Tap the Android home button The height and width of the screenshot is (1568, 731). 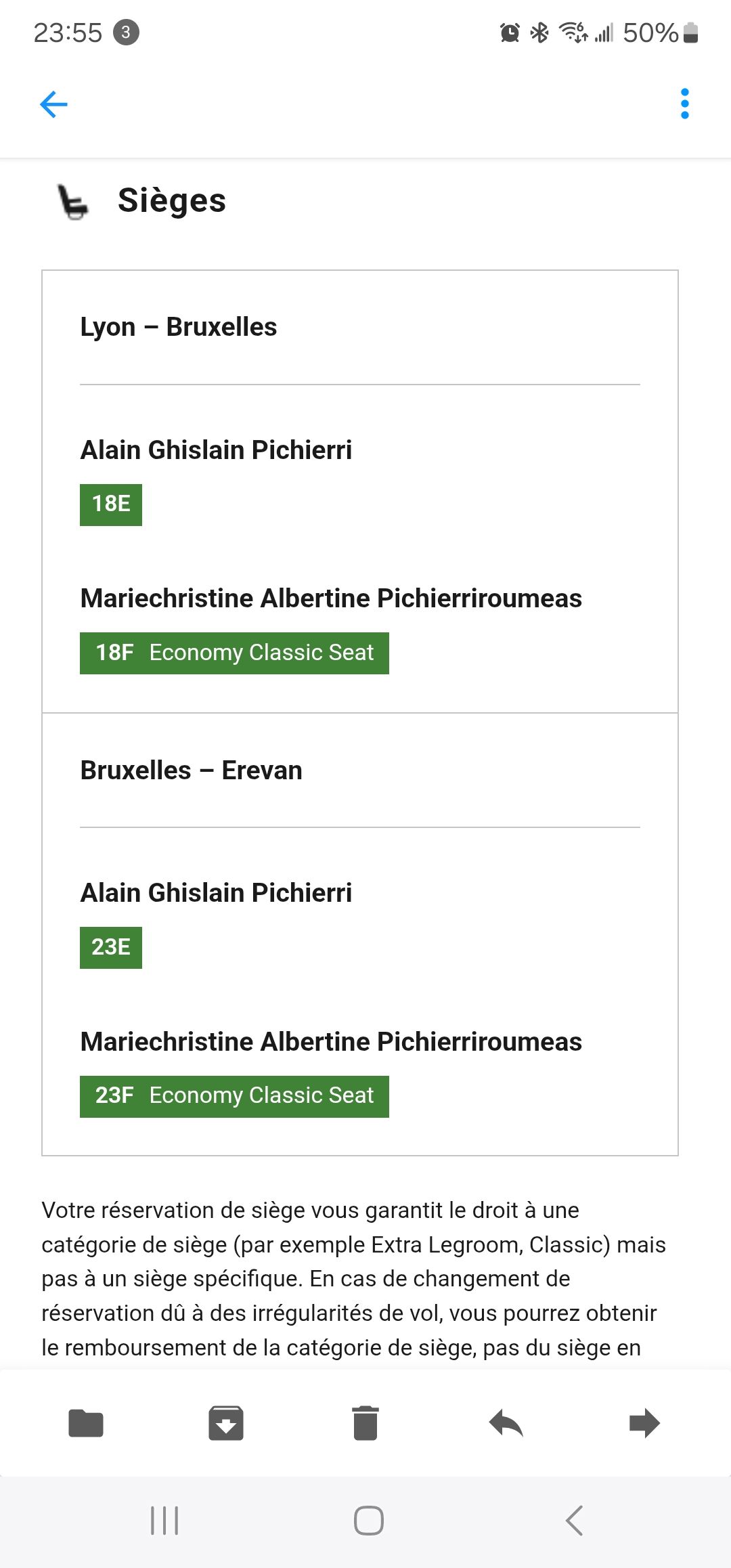pyautogui.click(x=369, y=1521)
